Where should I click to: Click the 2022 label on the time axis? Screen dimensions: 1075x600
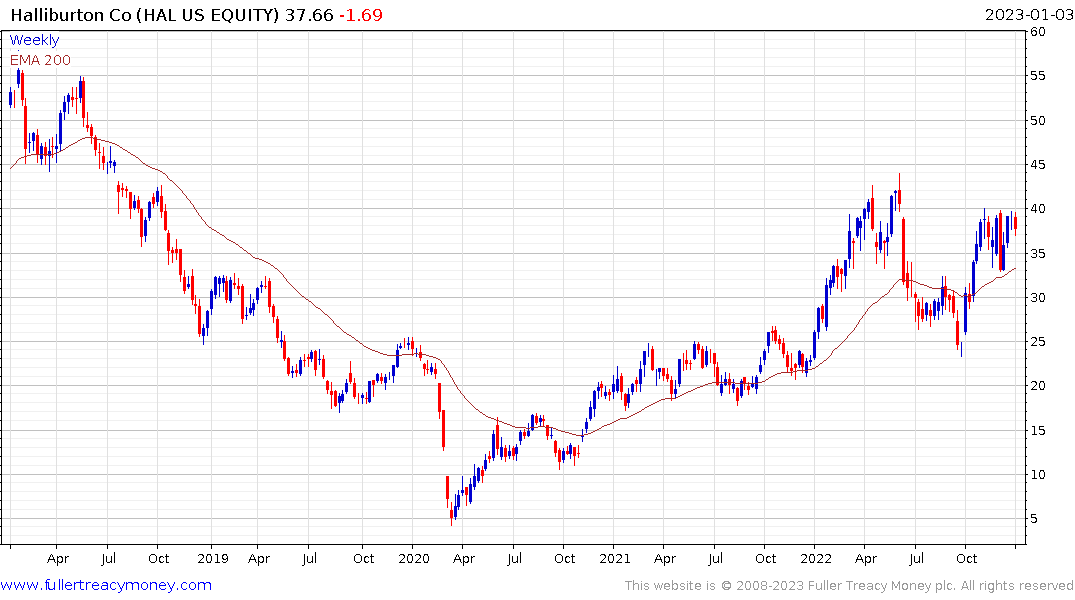(x=816, y=558)
